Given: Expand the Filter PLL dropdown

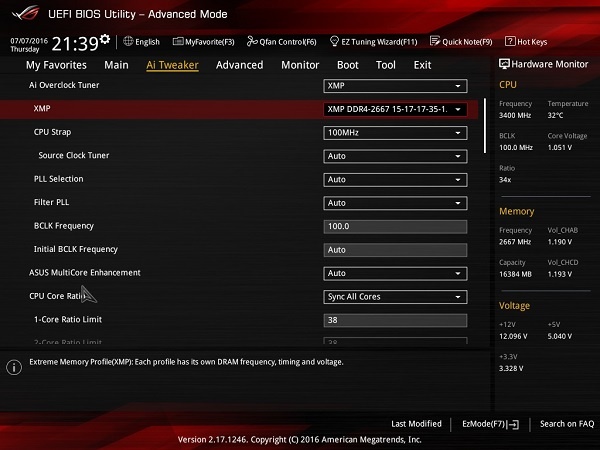Looking at the screenshot, I should point(395,203).
